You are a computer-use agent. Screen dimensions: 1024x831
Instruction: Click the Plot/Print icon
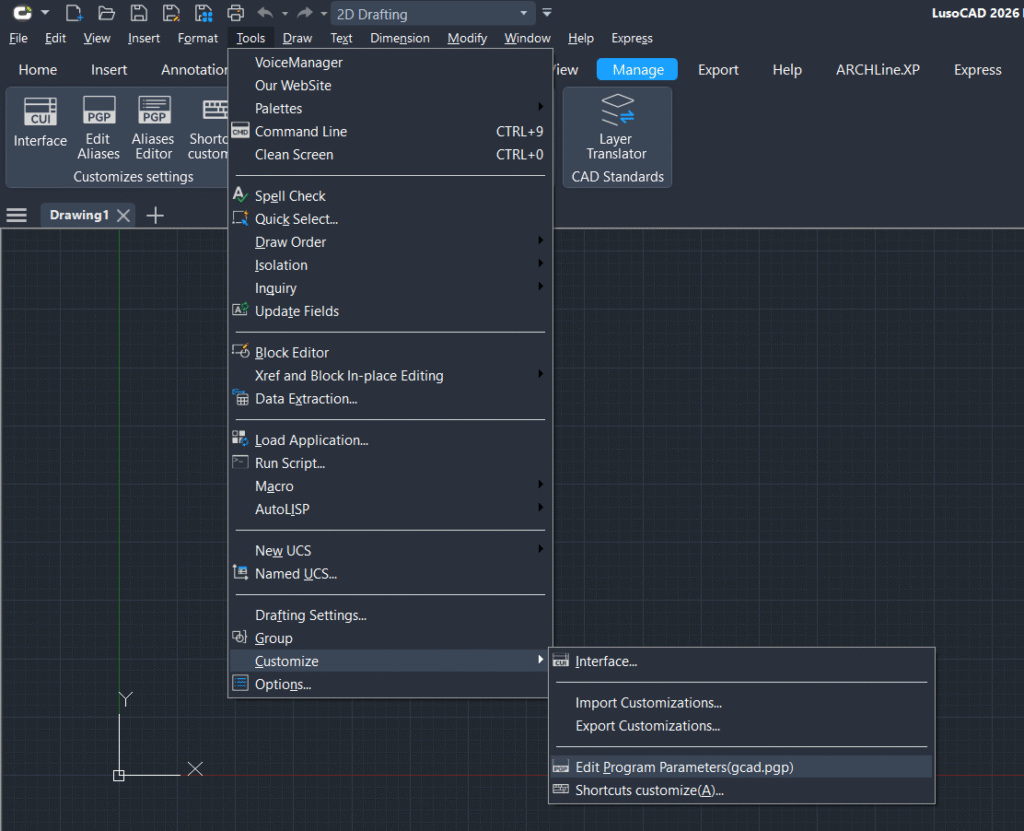[x=235, y=13]
